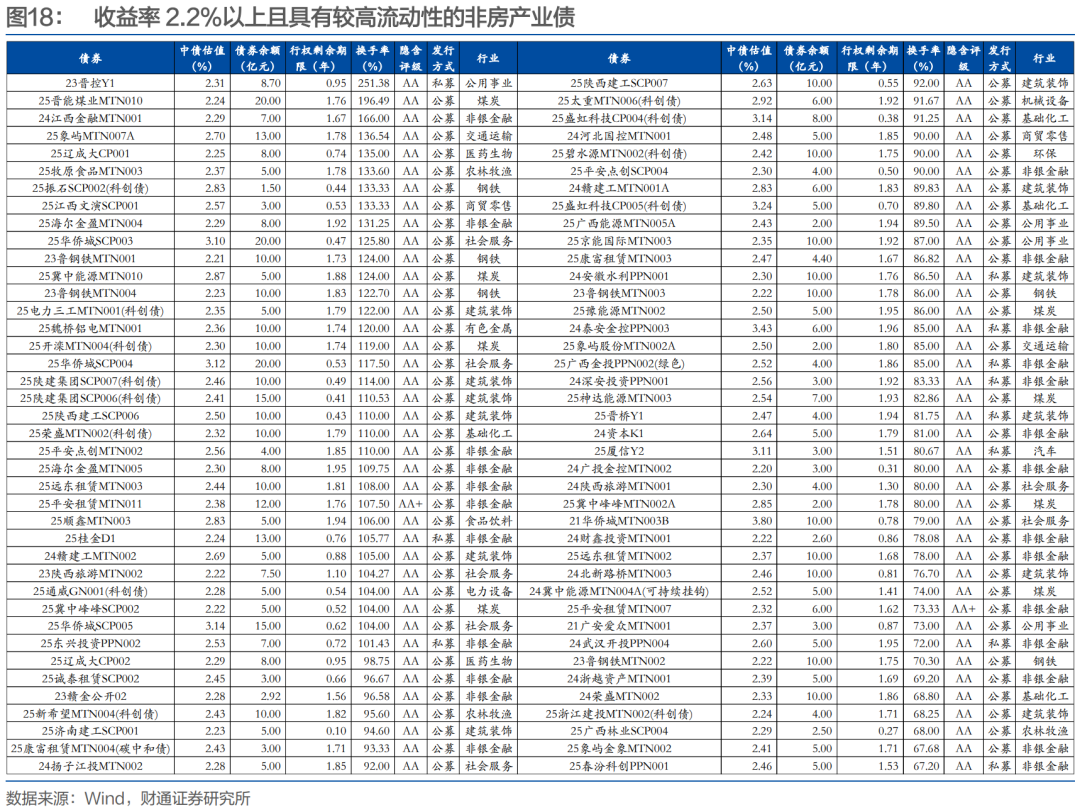Screen dimensions: 1080x810
Task: Click 23鲁钢铁MTN001 entry
Action: point(90,258)
